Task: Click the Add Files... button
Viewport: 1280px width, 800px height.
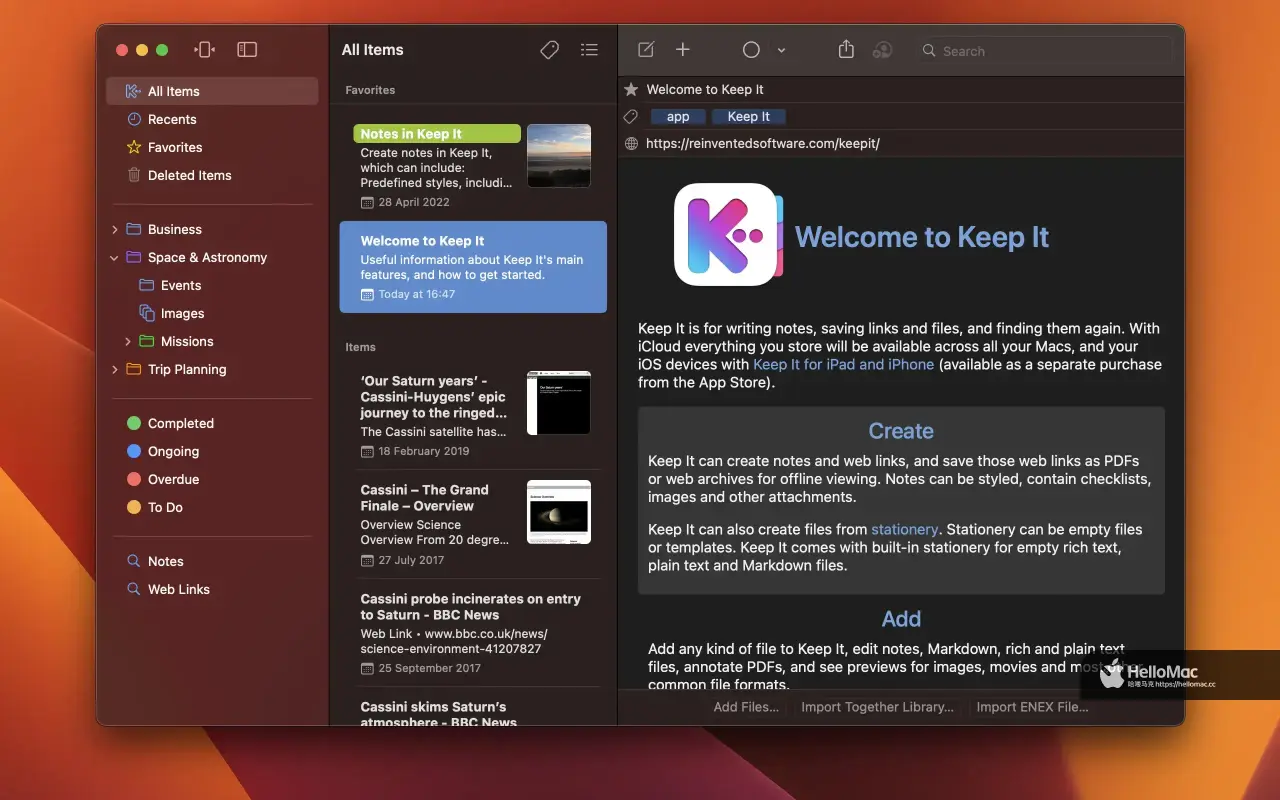Action: (746, 707)
